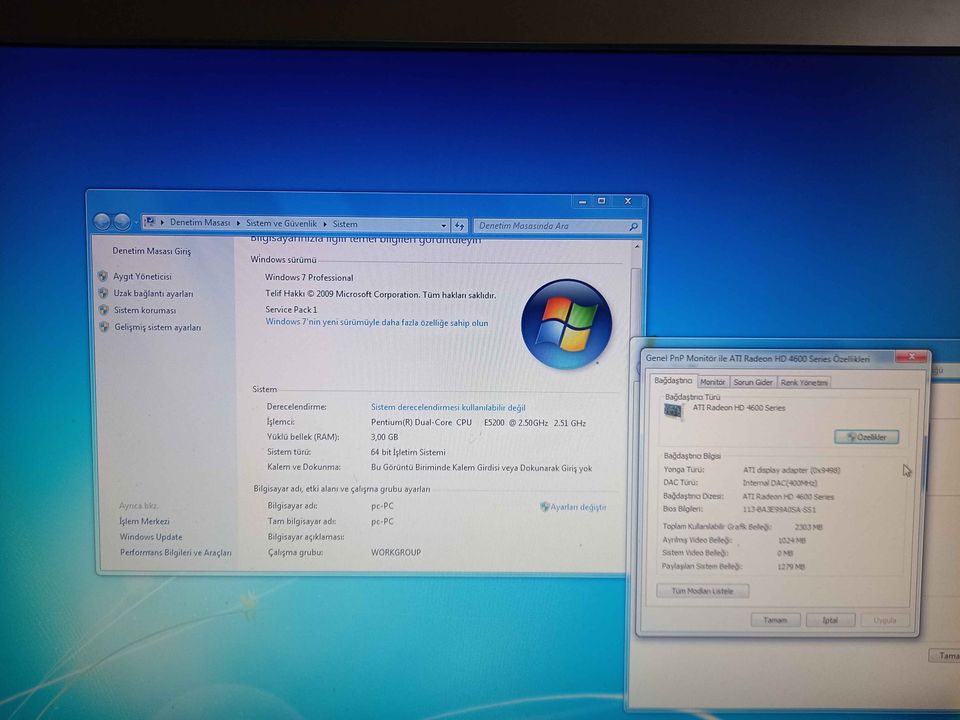The height and width of the screenshot is (720, 960).
Task: Click Denetim Masası in the breadcrumb
Action: coord(200,223)
